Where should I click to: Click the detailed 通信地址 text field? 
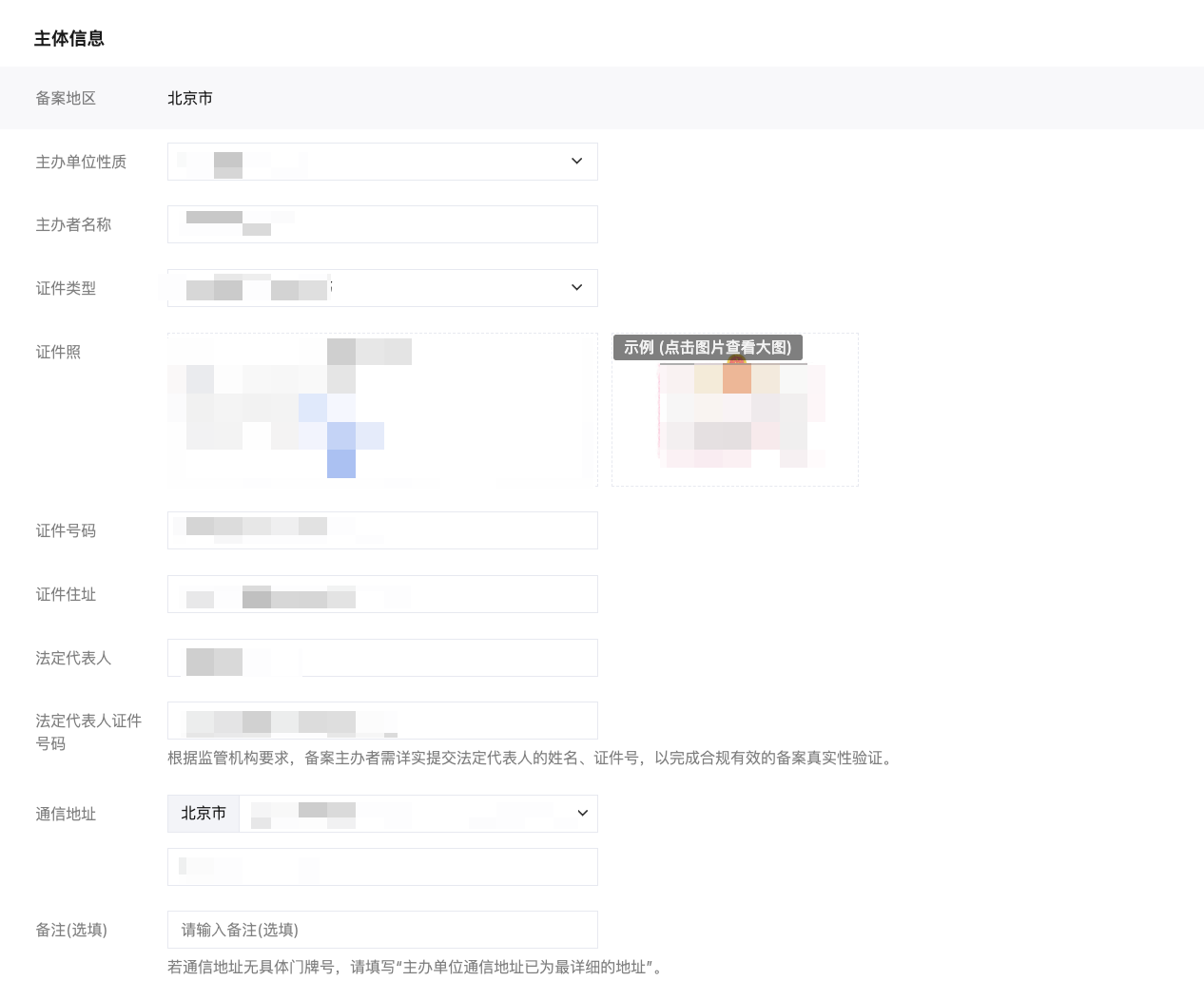[x=382, y=867]
